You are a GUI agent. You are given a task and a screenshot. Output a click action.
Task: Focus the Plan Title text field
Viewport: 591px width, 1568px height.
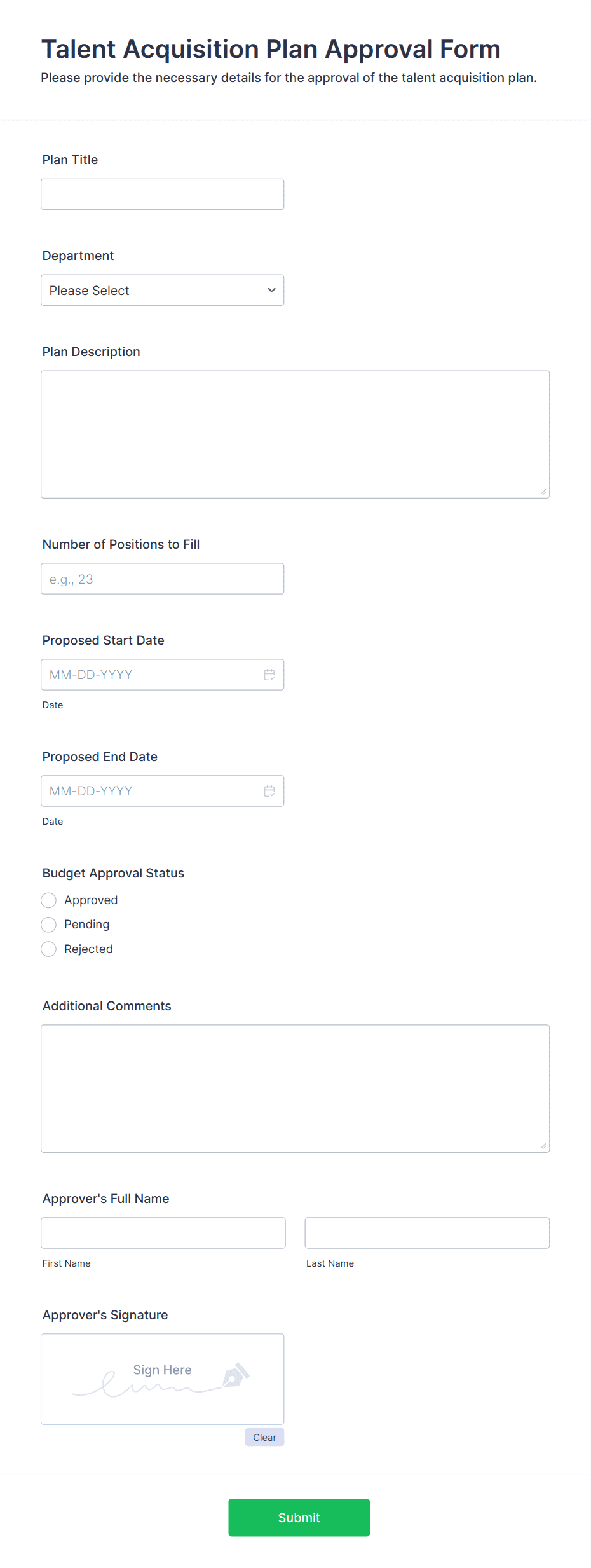(x=163, y=194)
